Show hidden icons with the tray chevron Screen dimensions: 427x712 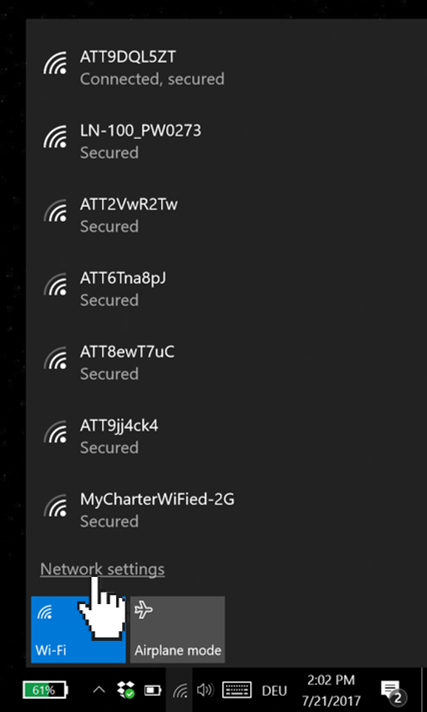coord(99,690)
